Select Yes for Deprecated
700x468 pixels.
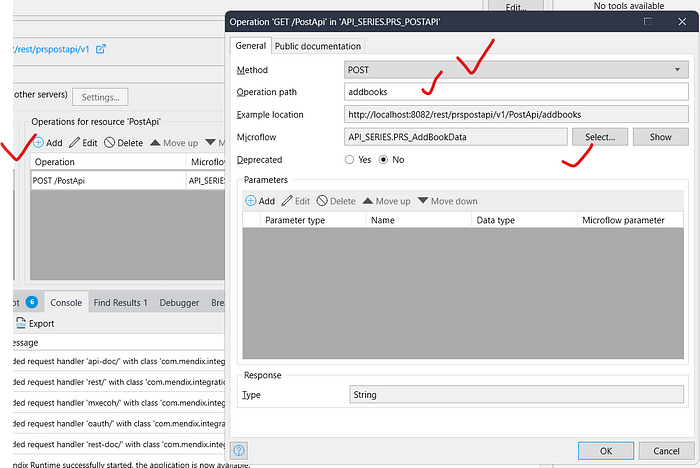pyautogui.click(x=349, y=159)
